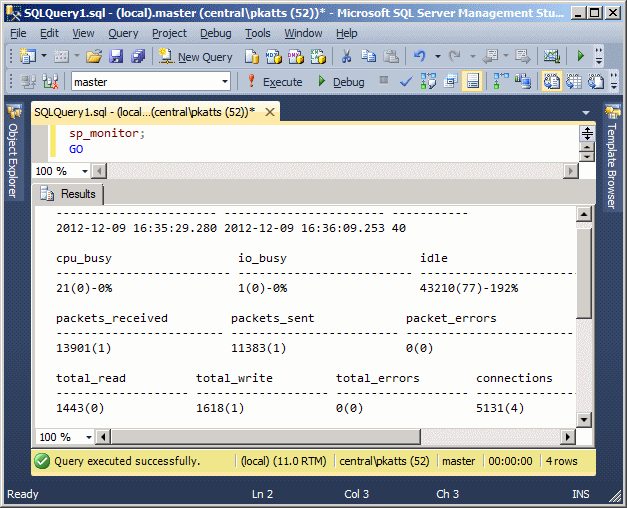Open the Project menu
The height and width of the screenshot is (508, 627).
[169, 33]
